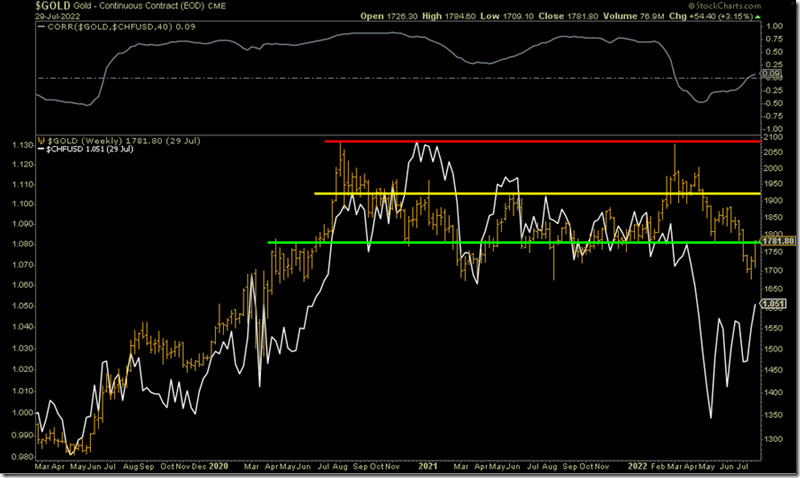Screen dimensions: 800x478
Task: Click the 1.051 CHFUSD price tag on right axis
Action: (773, 304)
